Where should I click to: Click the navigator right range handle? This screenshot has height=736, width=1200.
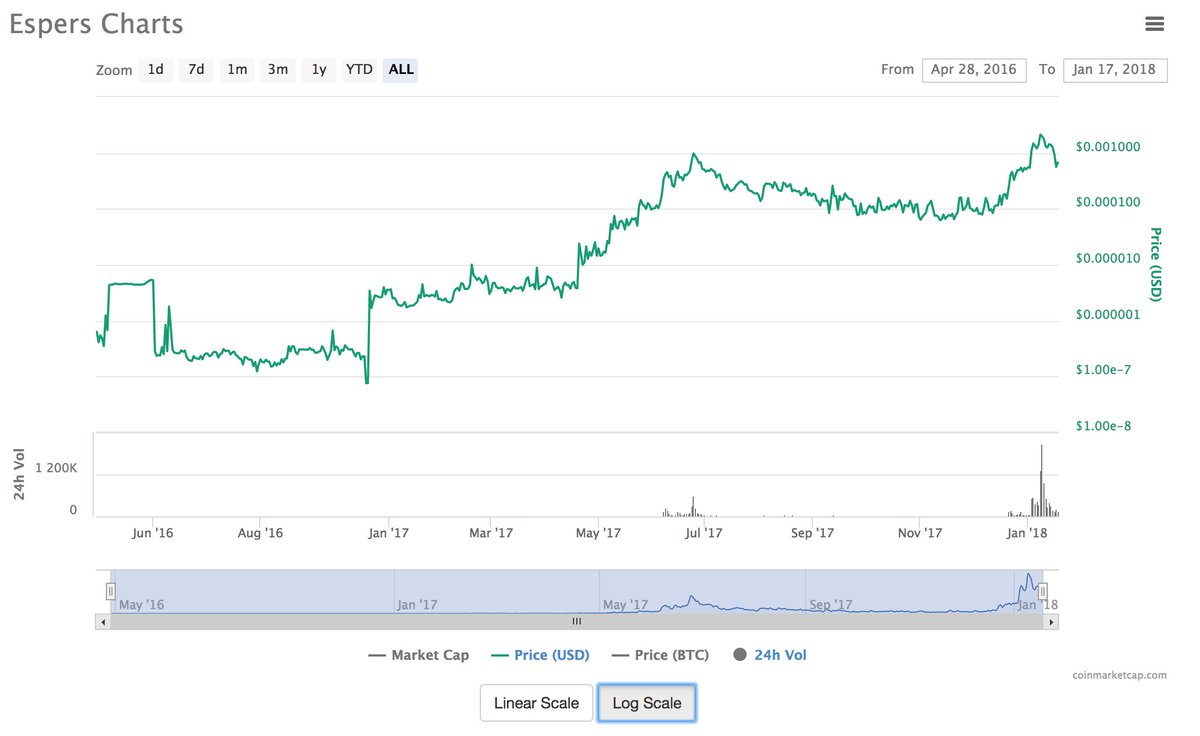coord(1042,591)
